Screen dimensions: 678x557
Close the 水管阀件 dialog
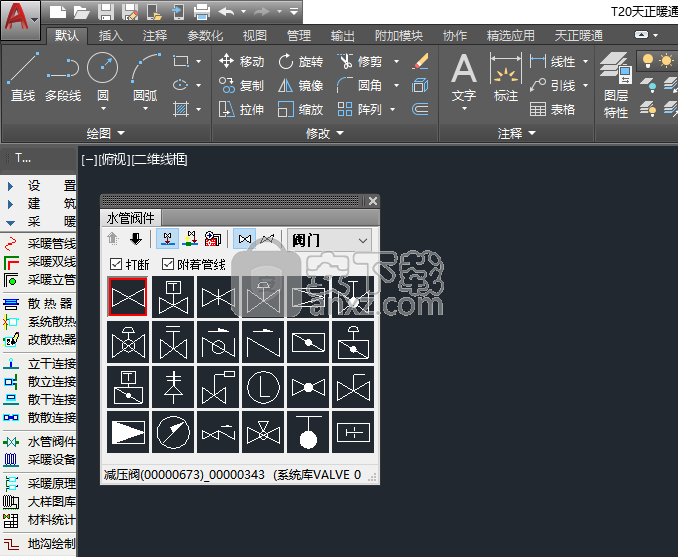(373, 202)
